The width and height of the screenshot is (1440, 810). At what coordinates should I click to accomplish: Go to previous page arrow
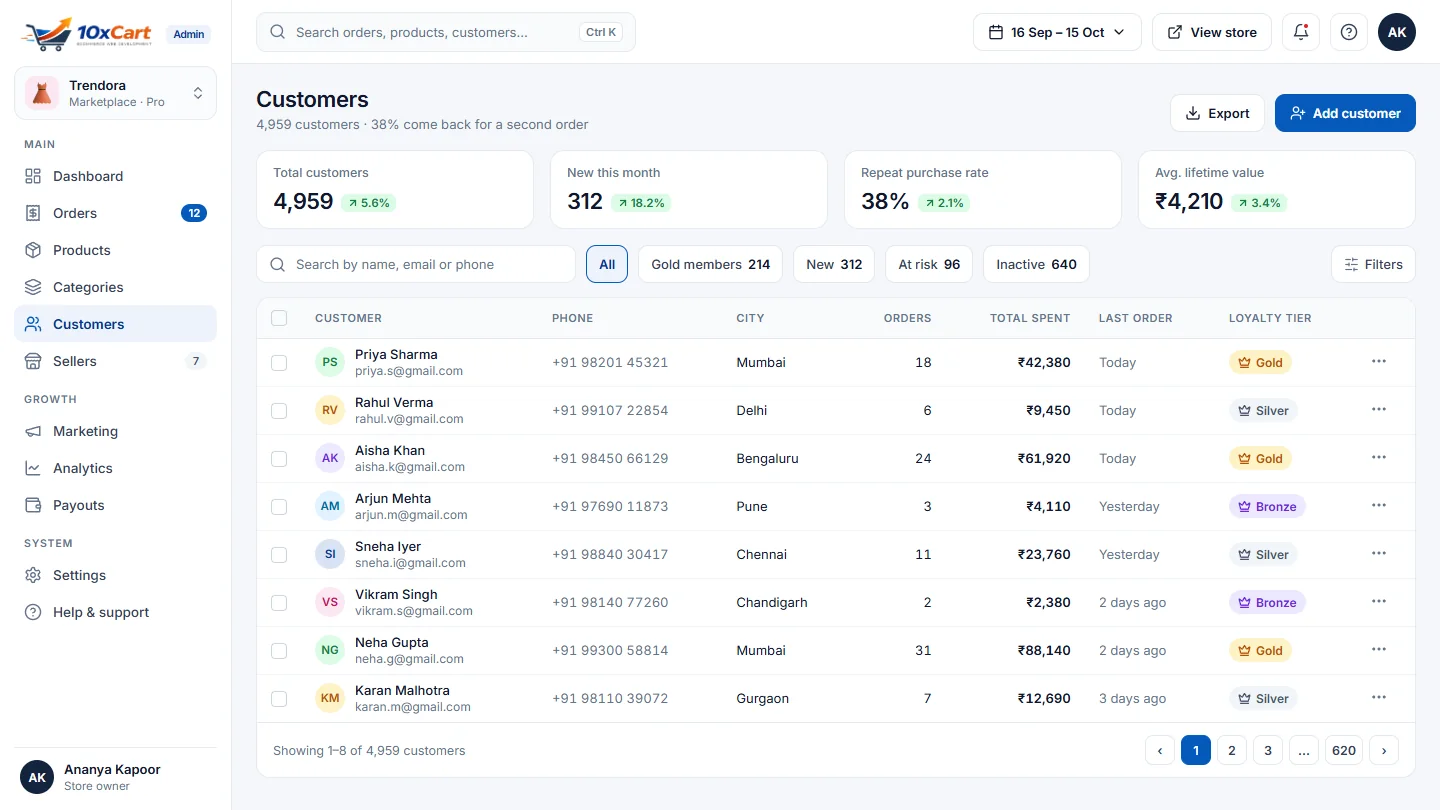(1160, 750)
